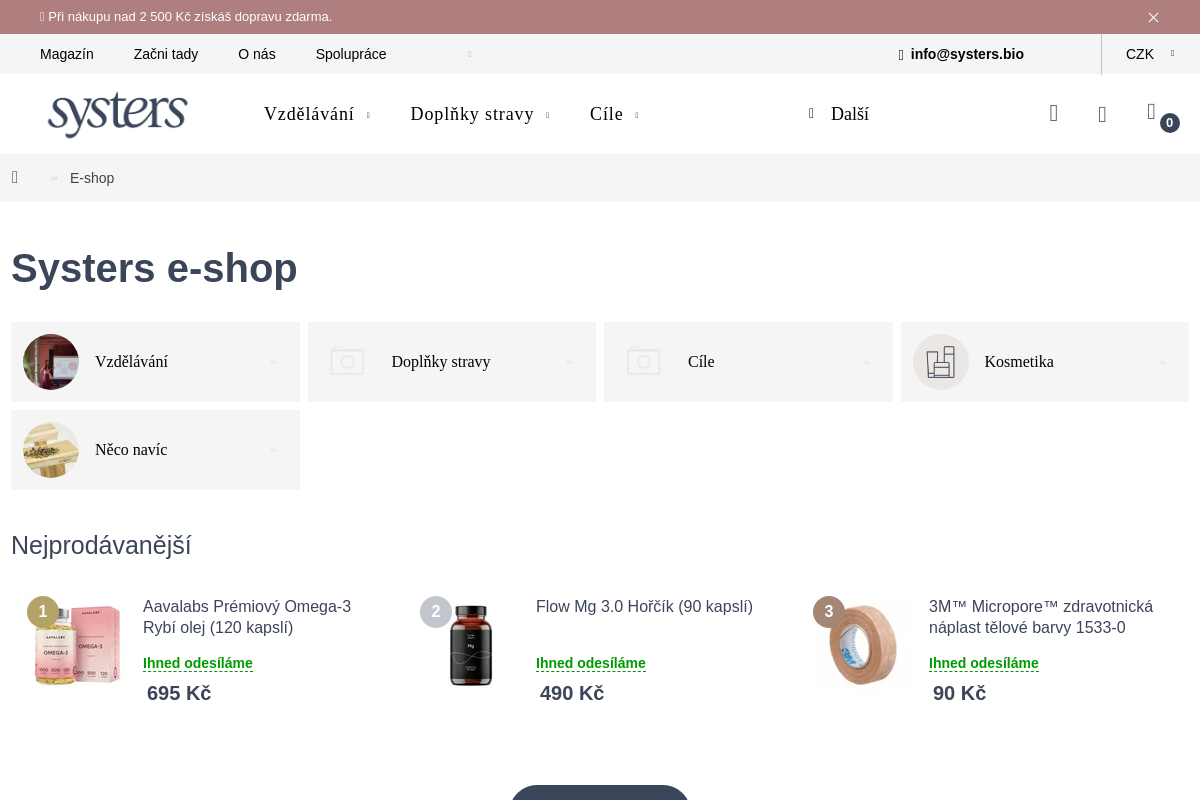Open the shopping cart icon
1200x800 pixels.
1160,115
